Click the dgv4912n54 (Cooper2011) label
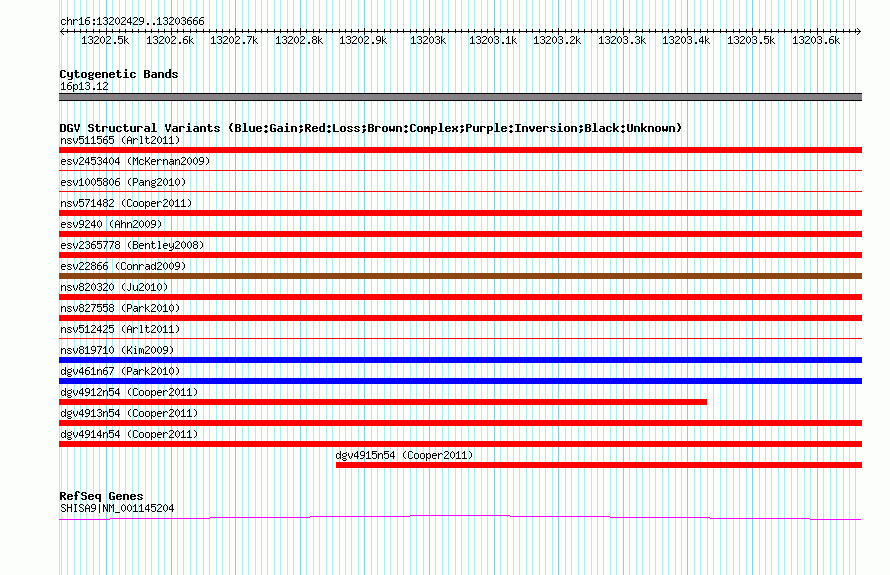The image size is (890, 575). tap(129, 392)
